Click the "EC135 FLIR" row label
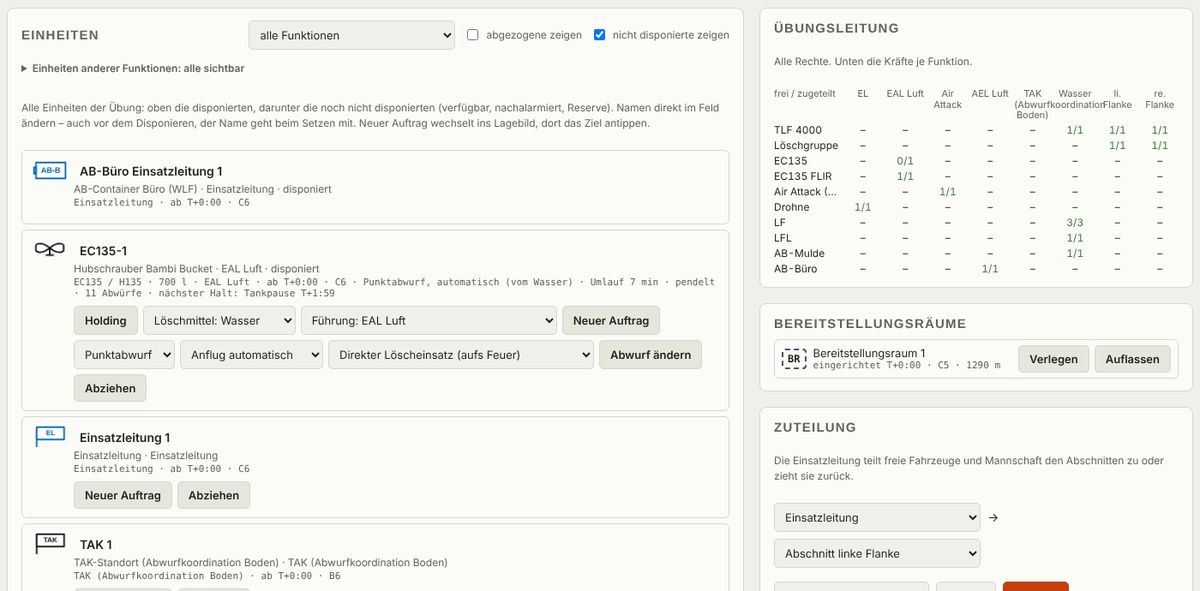 coord(803,176)
